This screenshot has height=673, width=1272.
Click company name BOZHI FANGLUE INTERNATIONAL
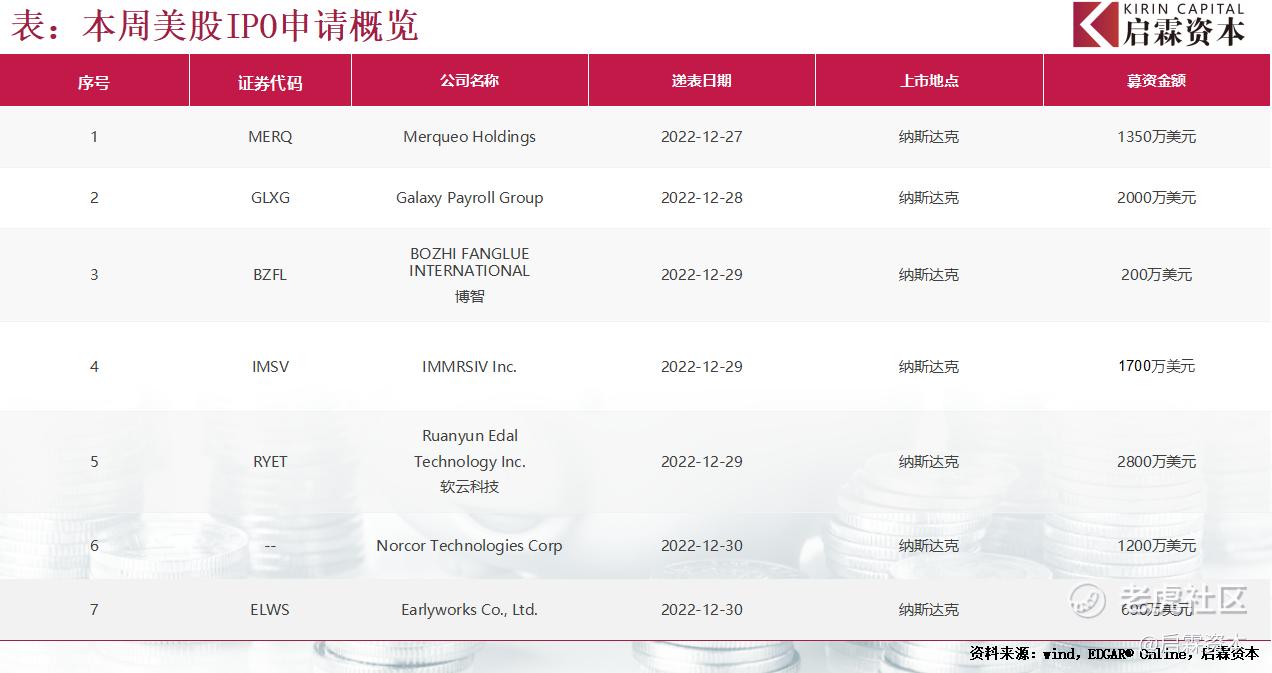(x=469, y=262)
